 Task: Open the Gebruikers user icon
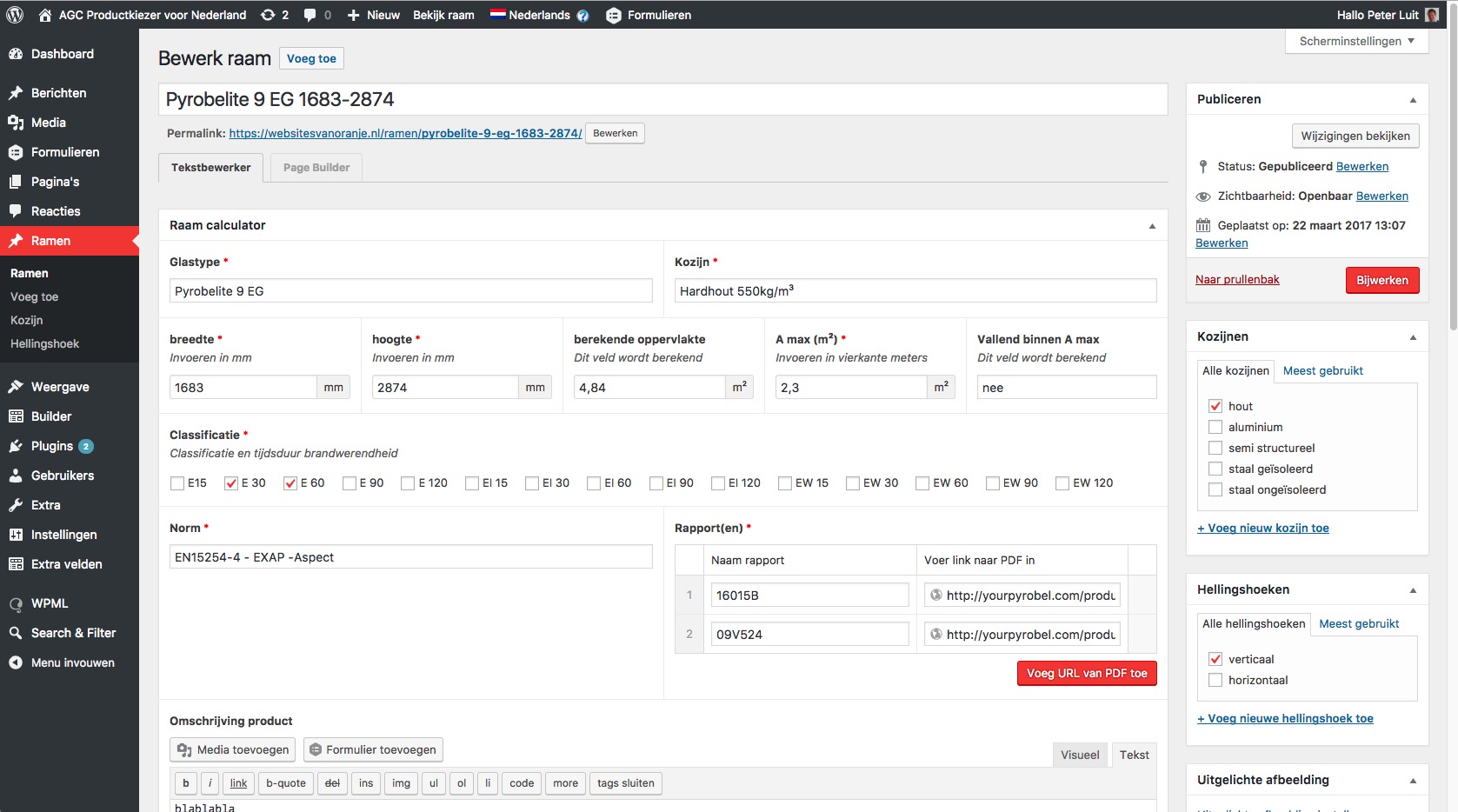coord(16,476)
